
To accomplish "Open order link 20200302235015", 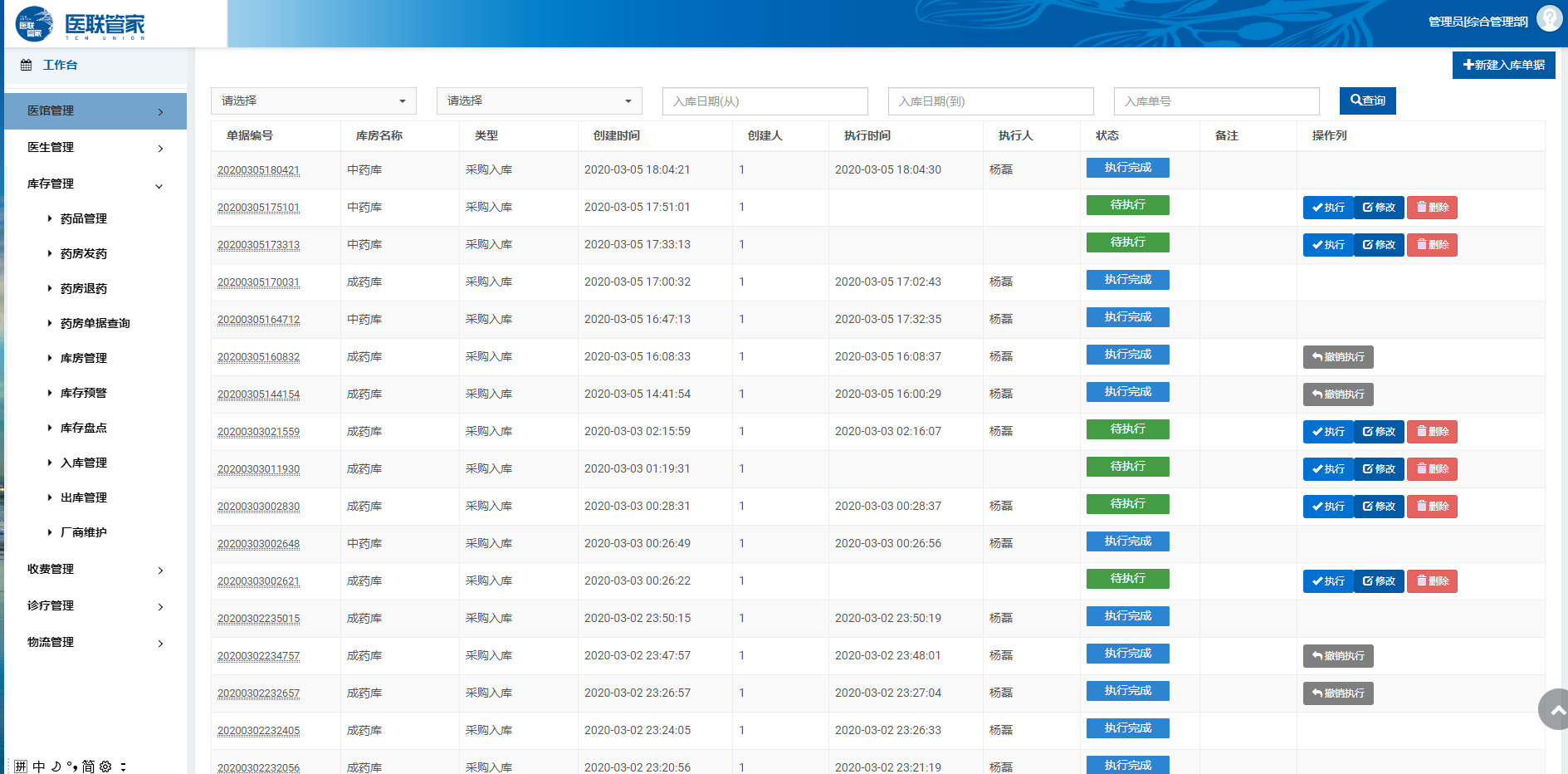I will (x=258, y=619).
